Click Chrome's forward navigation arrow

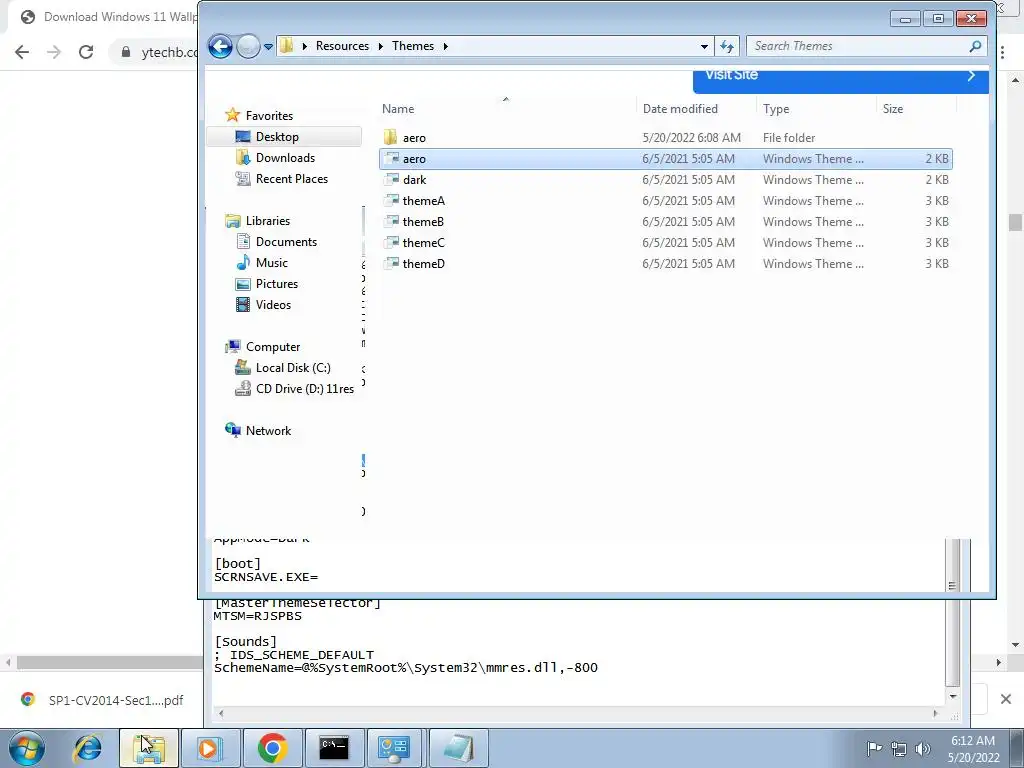(54, 52)
